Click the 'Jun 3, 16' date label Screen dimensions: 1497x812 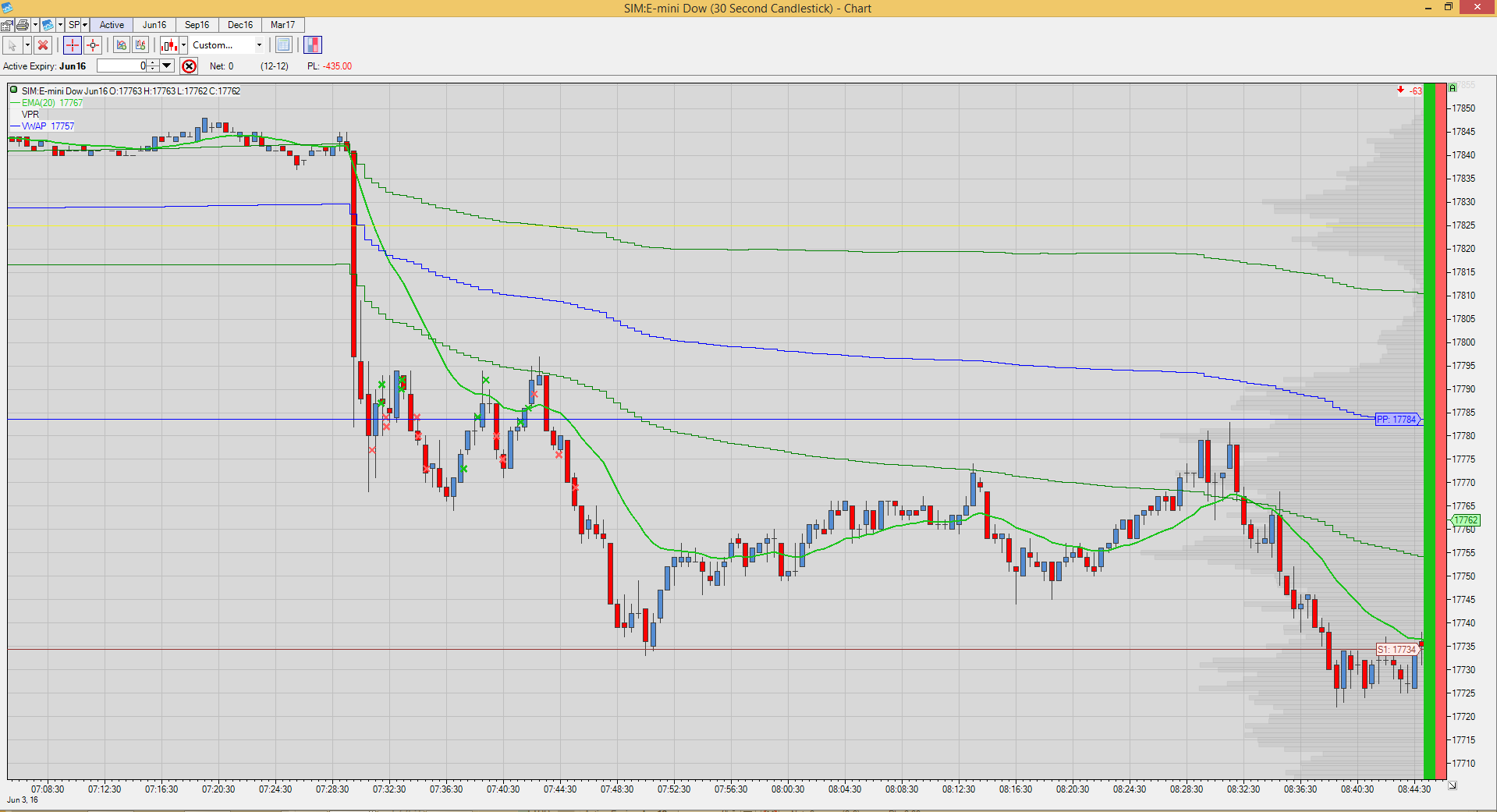23,800
